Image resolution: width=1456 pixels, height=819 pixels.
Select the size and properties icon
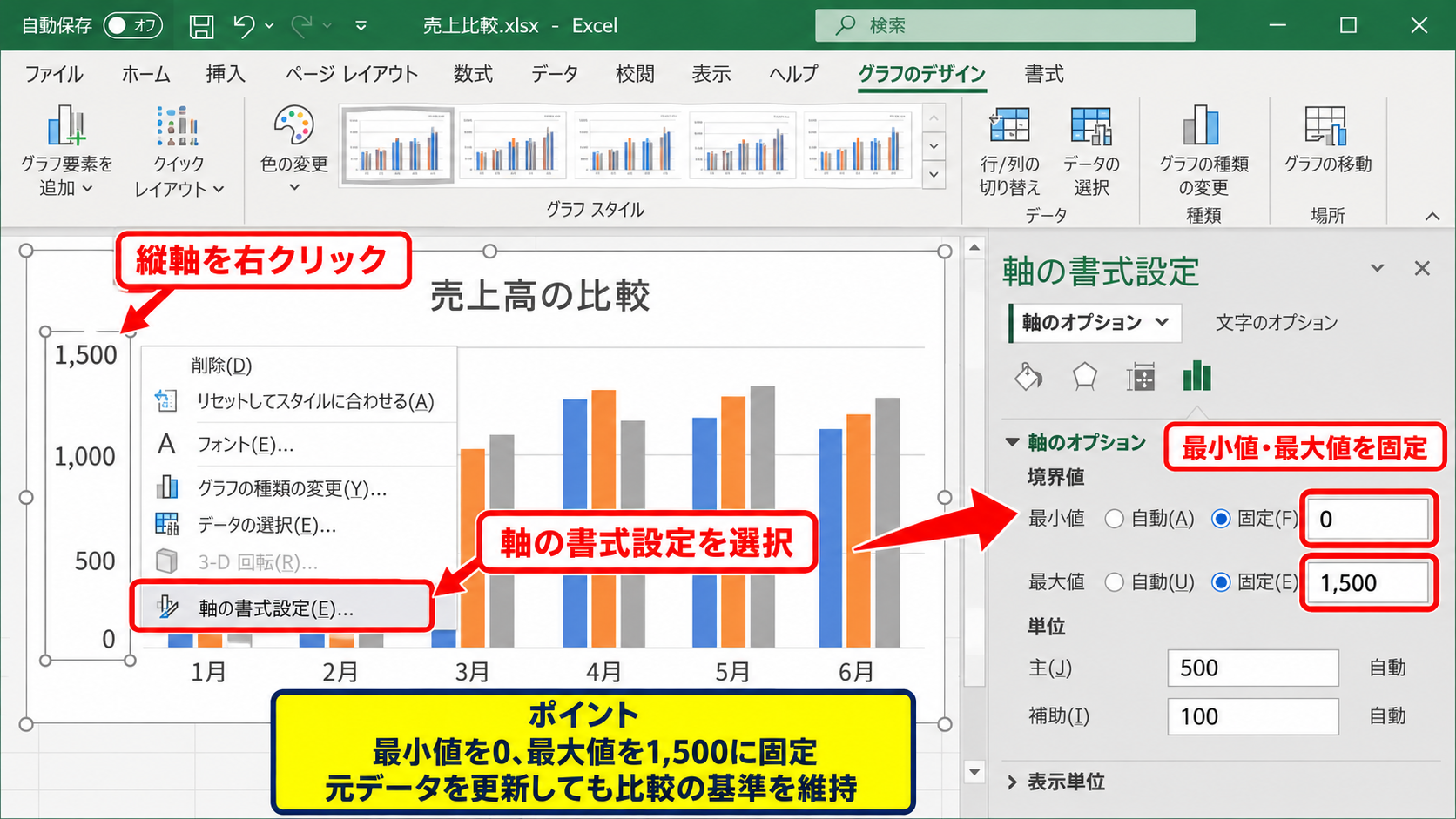[1140, 377]
